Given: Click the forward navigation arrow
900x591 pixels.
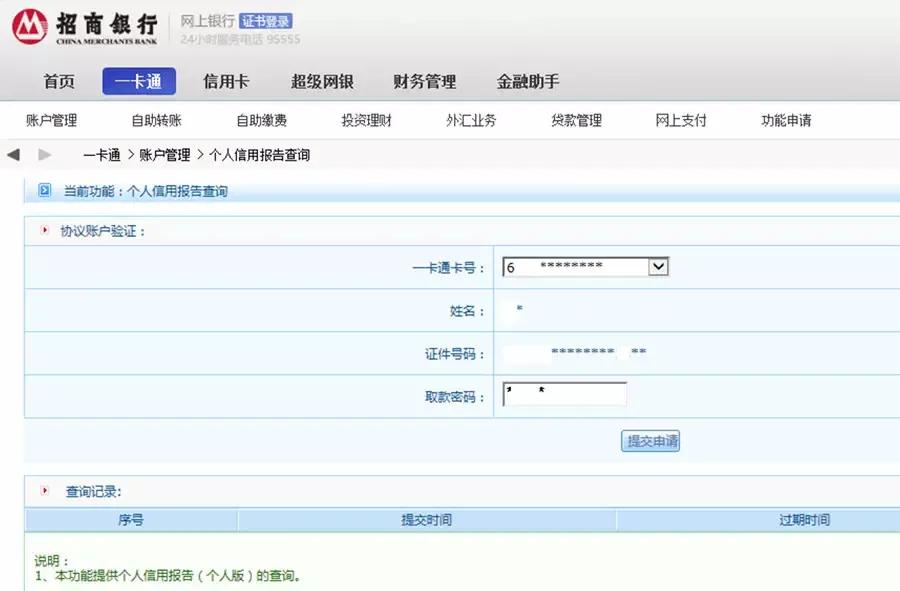Looking at the screenshot, I should (x=43, y=154).
